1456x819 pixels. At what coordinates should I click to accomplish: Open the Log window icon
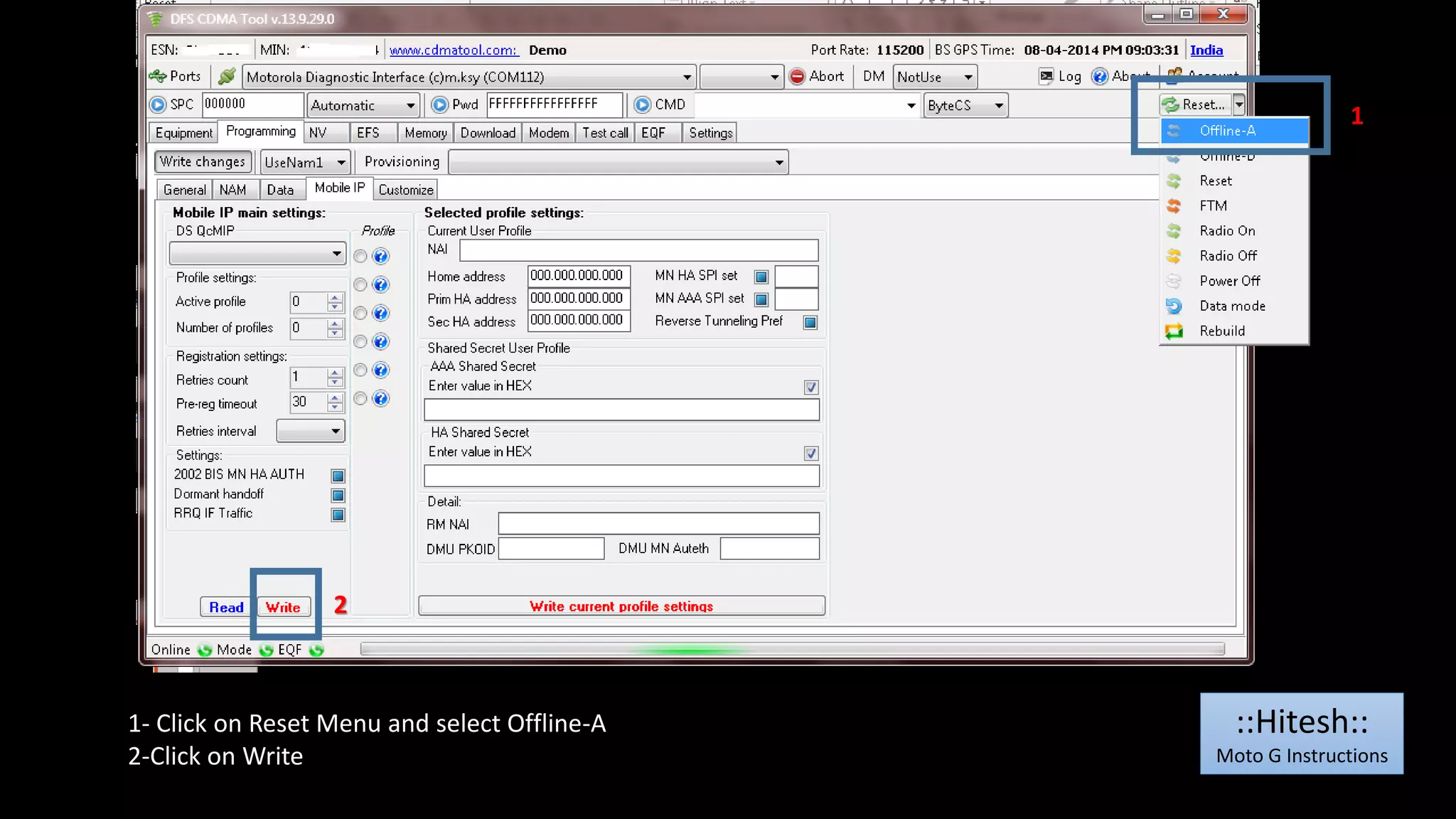tap(1046, 76)
